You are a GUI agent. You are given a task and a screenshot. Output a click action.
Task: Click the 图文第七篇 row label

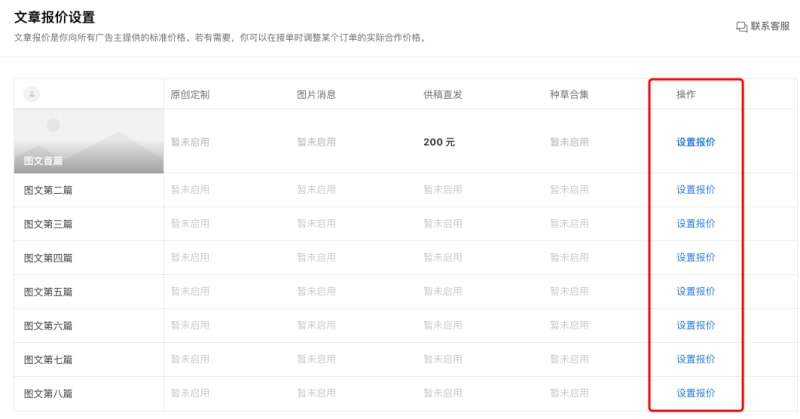coord(48,360)
